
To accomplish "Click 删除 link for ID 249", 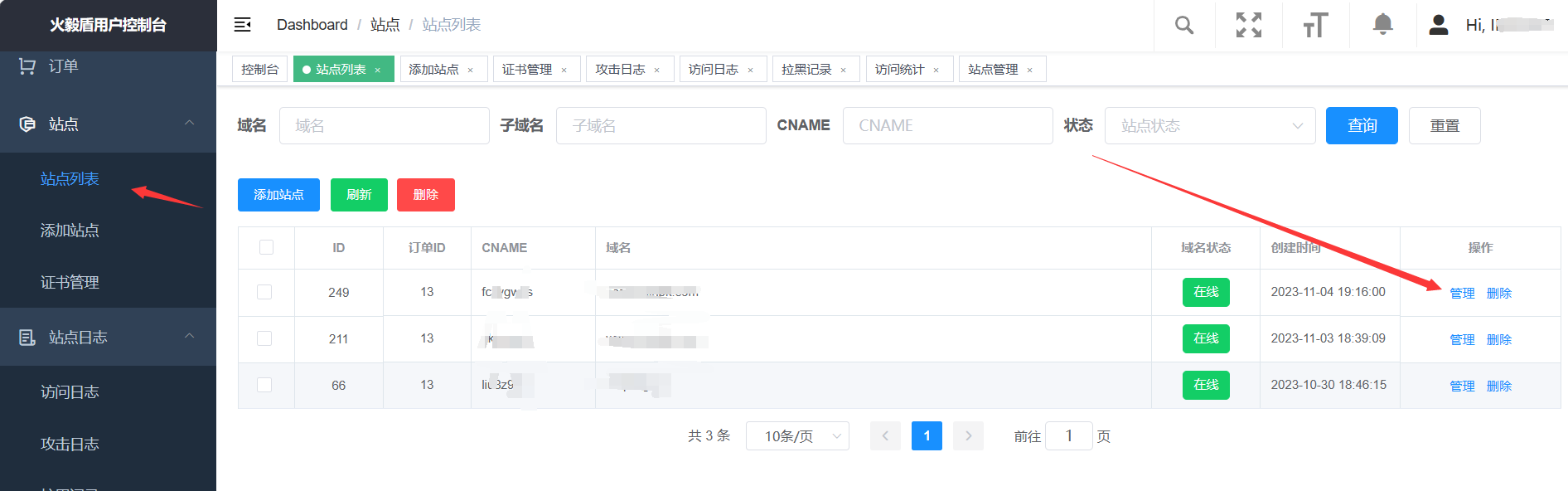I will point(1499,293).
